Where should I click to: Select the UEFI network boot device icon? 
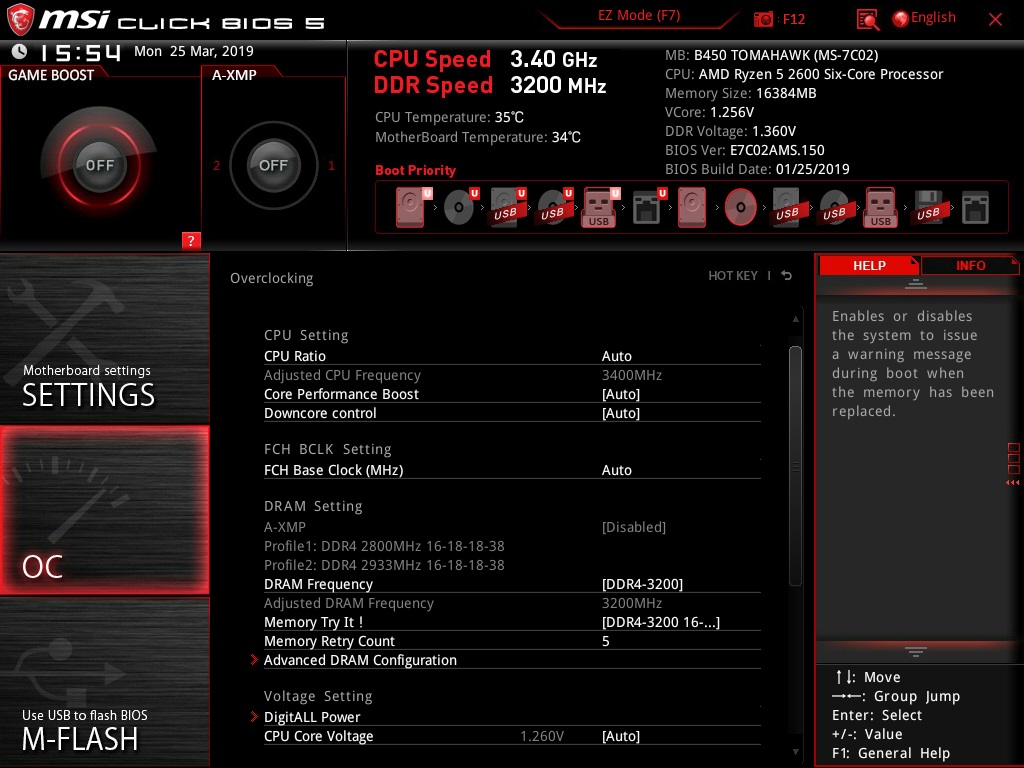point(649,207)
